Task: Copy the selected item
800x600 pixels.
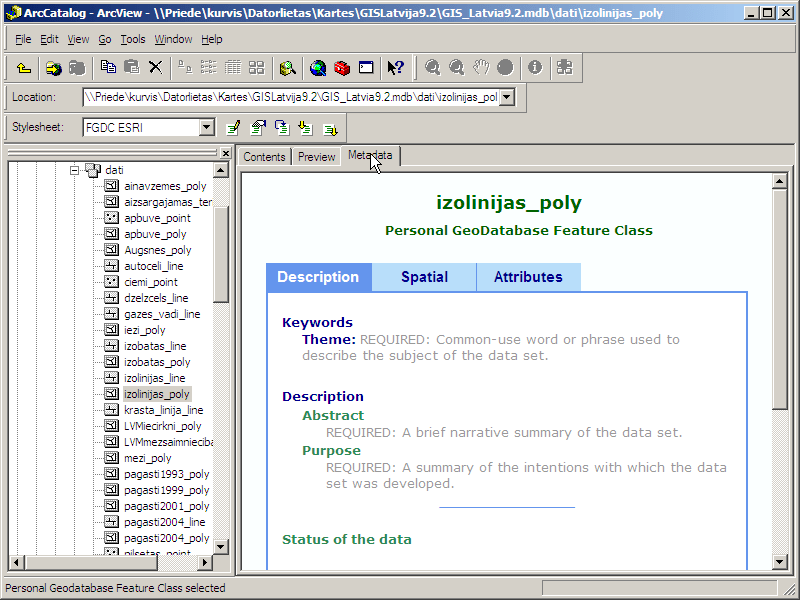Action: [x=108, y=68]
